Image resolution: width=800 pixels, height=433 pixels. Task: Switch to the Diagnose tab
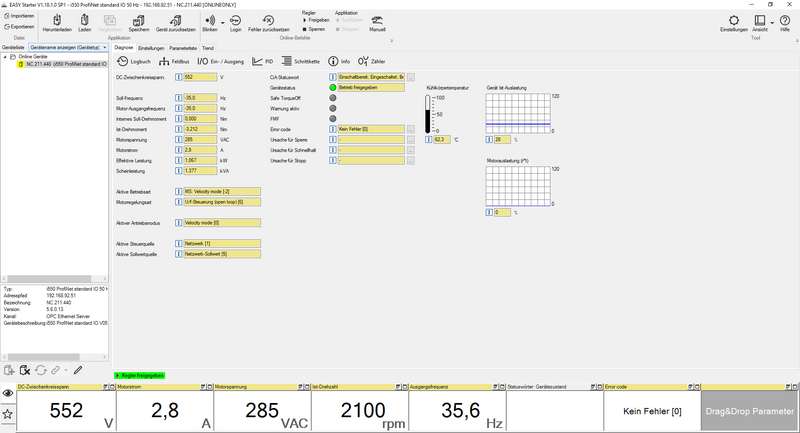tap(123, 47)
